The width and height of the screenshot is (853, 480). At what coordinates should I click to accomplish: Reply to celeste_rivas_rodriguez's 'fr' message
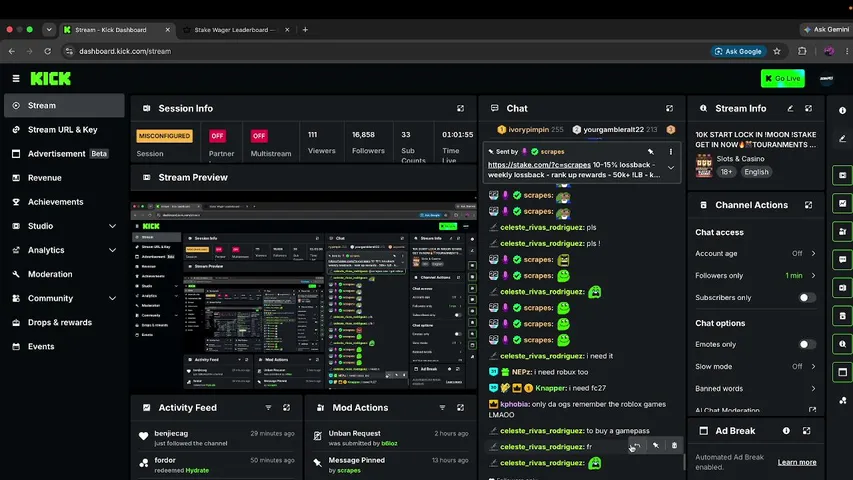point(636,446)
